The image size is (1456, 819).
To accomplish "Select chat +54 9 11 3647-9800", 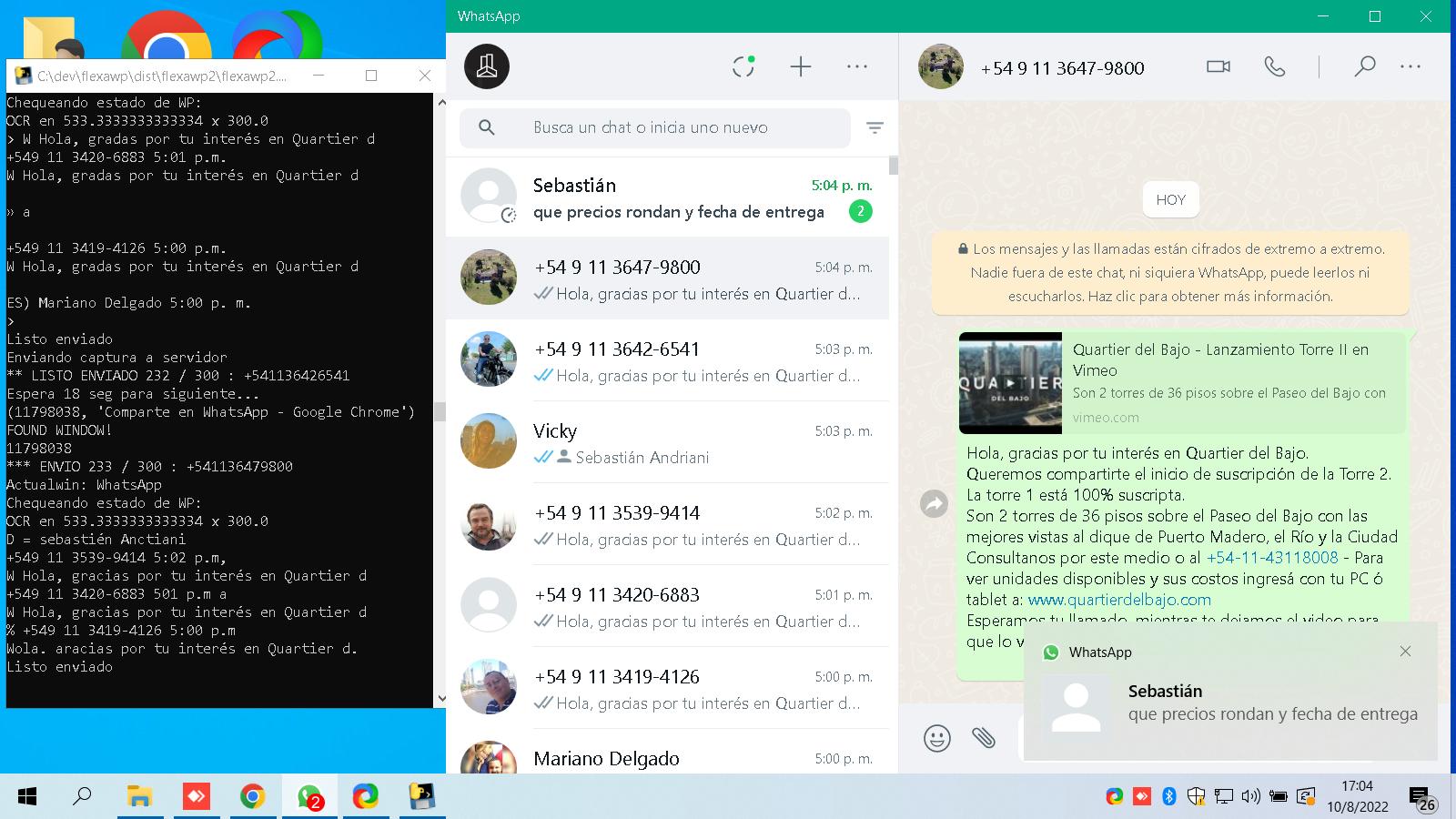I will [x=667, y=278].
